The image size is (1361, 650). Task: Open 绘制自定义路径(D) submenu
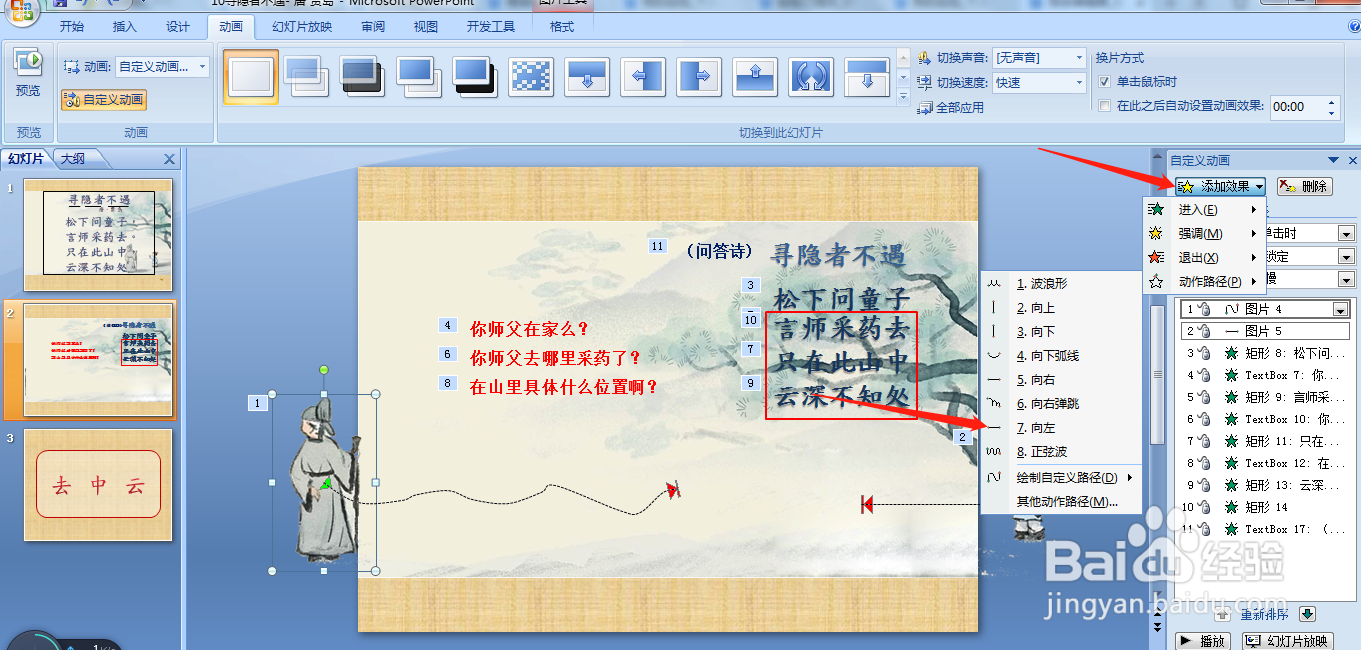[x=1060, y=478]
